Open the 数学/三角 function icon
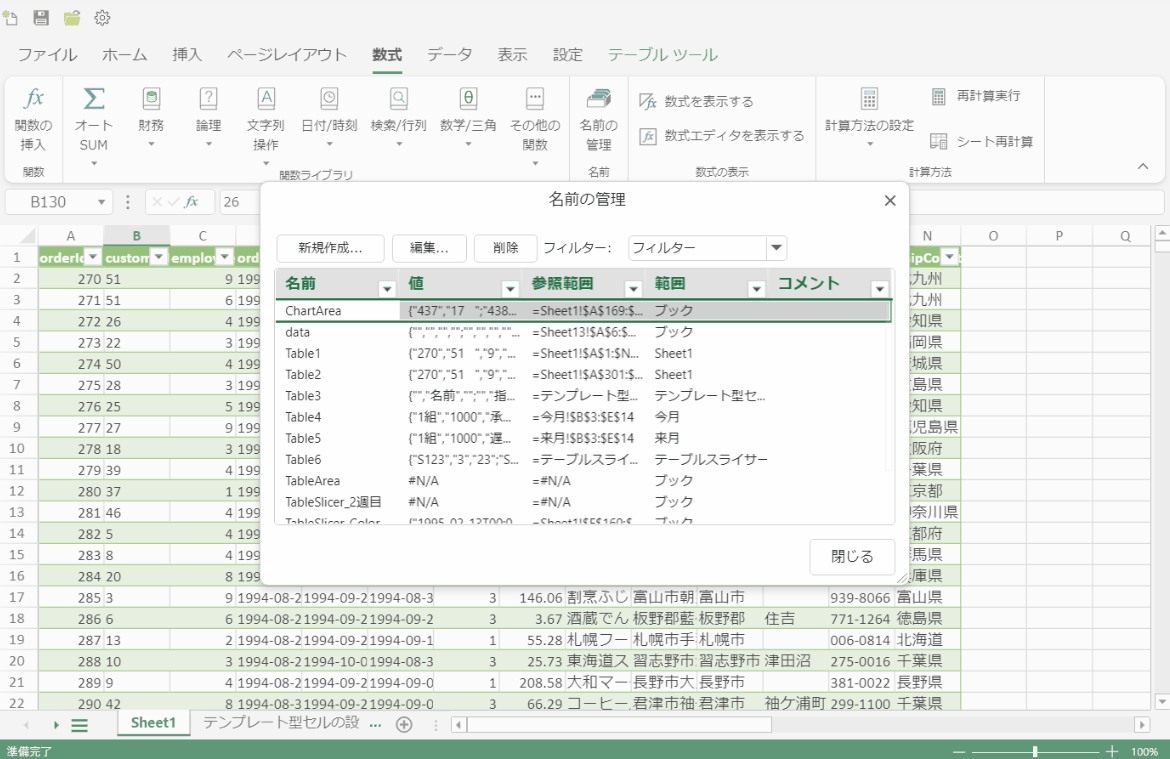The image size is (1170, 759). click(468, 98)
